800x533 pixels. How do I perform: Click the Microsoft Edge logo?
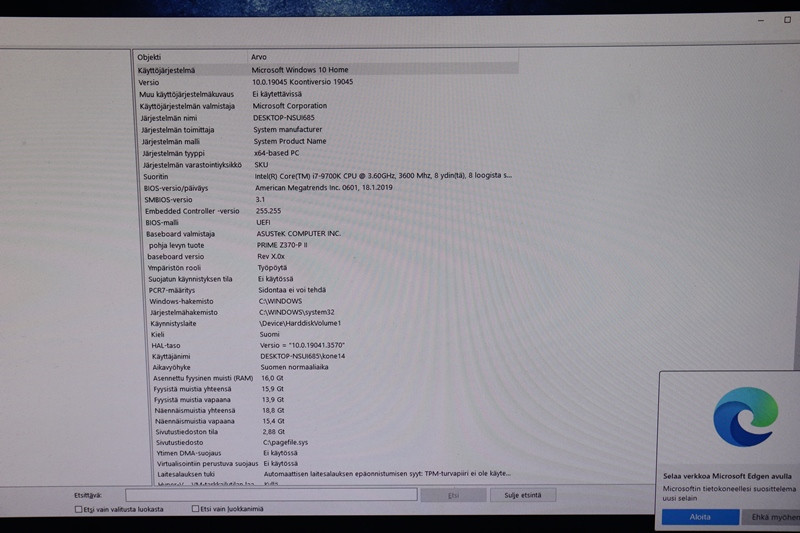click(x=745, y=417)
